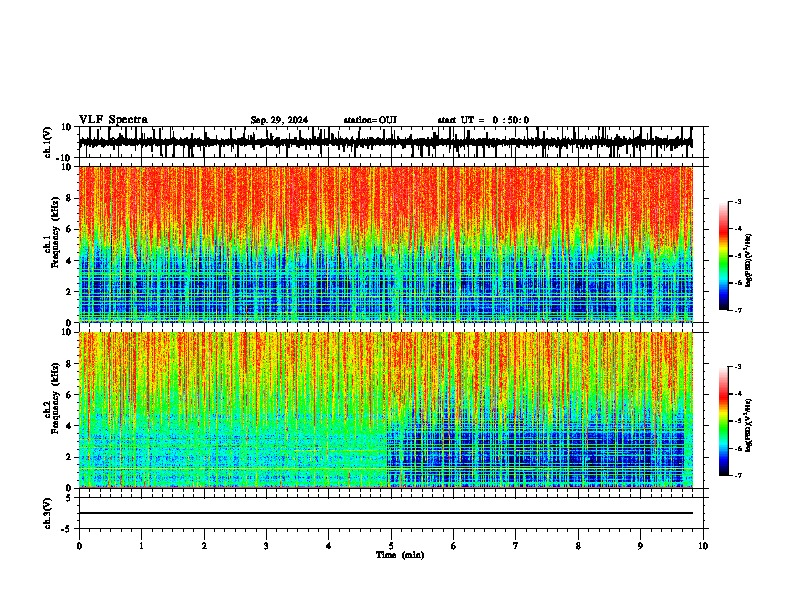Viewport: 792px width, 612px height.
Task: Click the date 'Sep. 29, 2024'
Action: click(x=279, y=120)
